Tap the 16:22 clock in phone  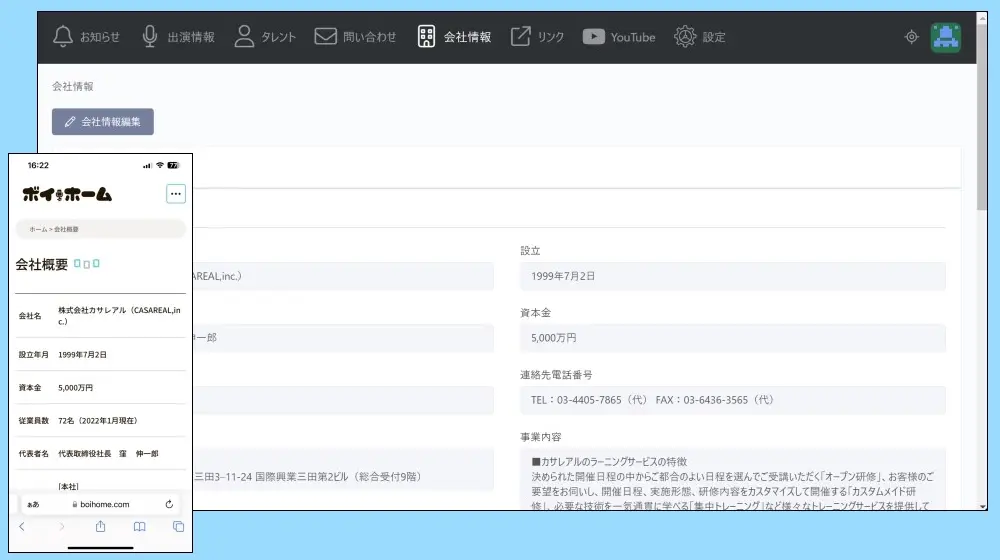click(x=38, y=165)
